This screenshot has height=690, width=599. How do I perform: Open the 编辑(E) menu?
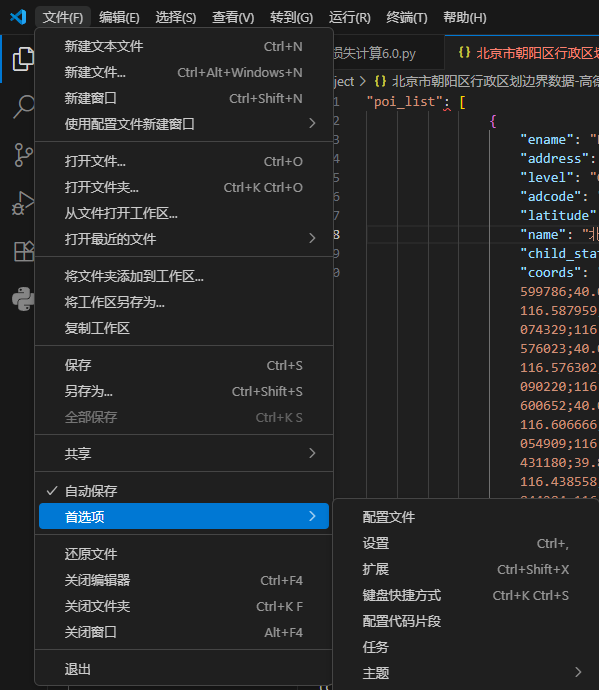click(x=119, y=18)
